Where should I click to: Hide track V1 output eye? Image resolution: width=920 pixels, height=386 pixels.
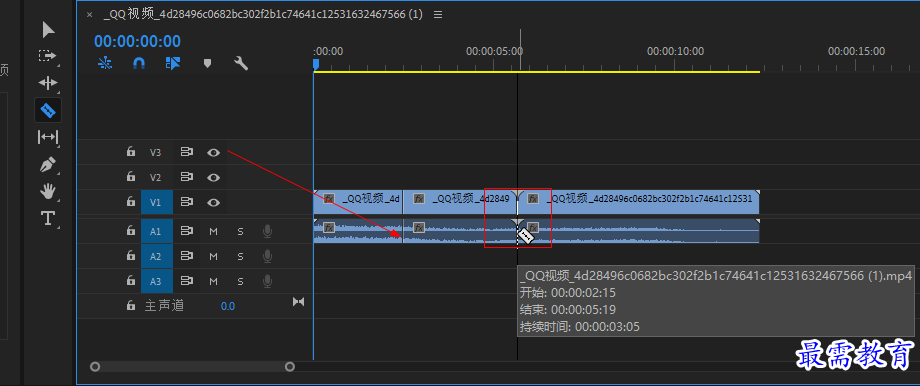pos(214,202)
